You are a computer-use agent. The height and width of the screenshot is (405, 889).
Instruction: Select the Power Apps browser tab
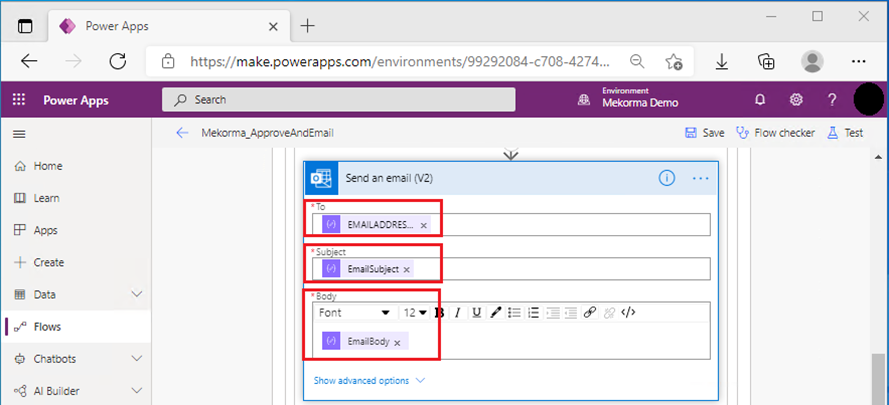168,26
